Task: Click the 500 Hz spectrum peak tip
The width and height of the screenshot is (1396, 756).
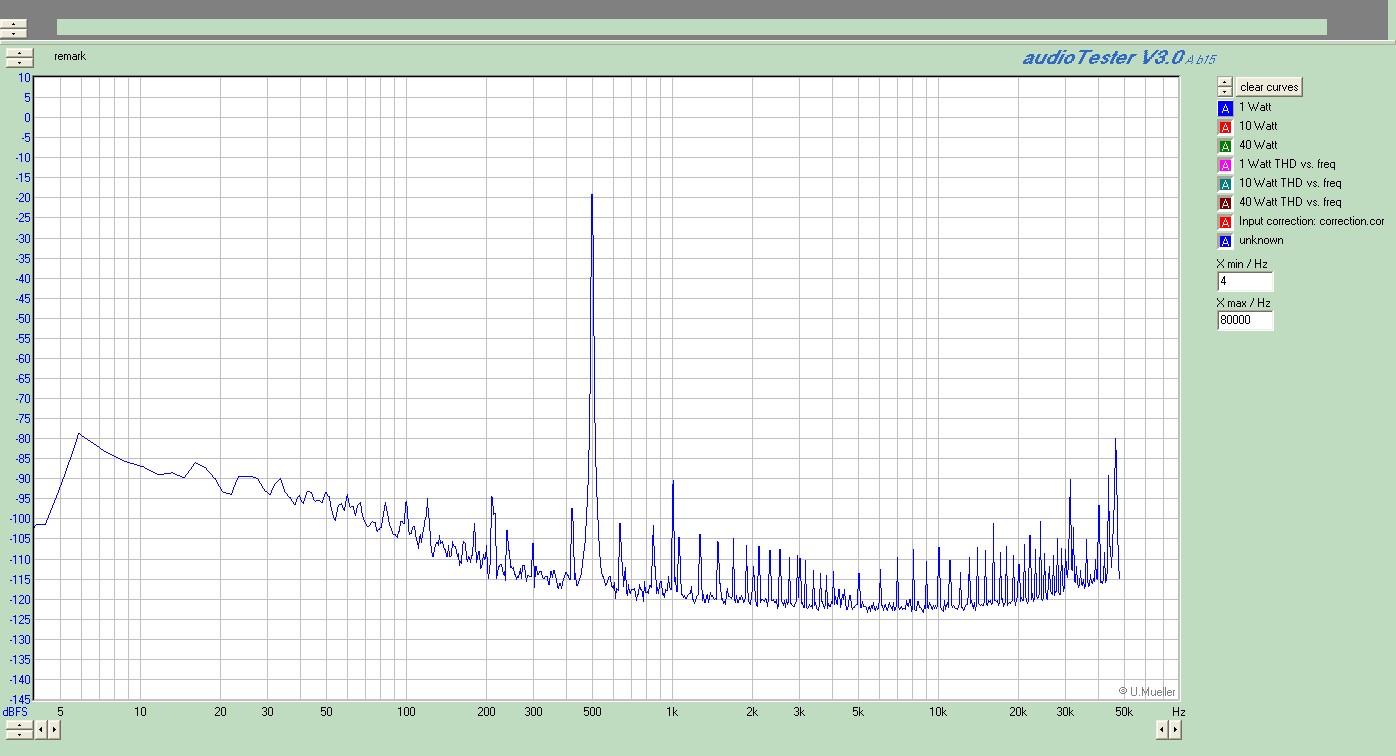Action: pos(592,195)
